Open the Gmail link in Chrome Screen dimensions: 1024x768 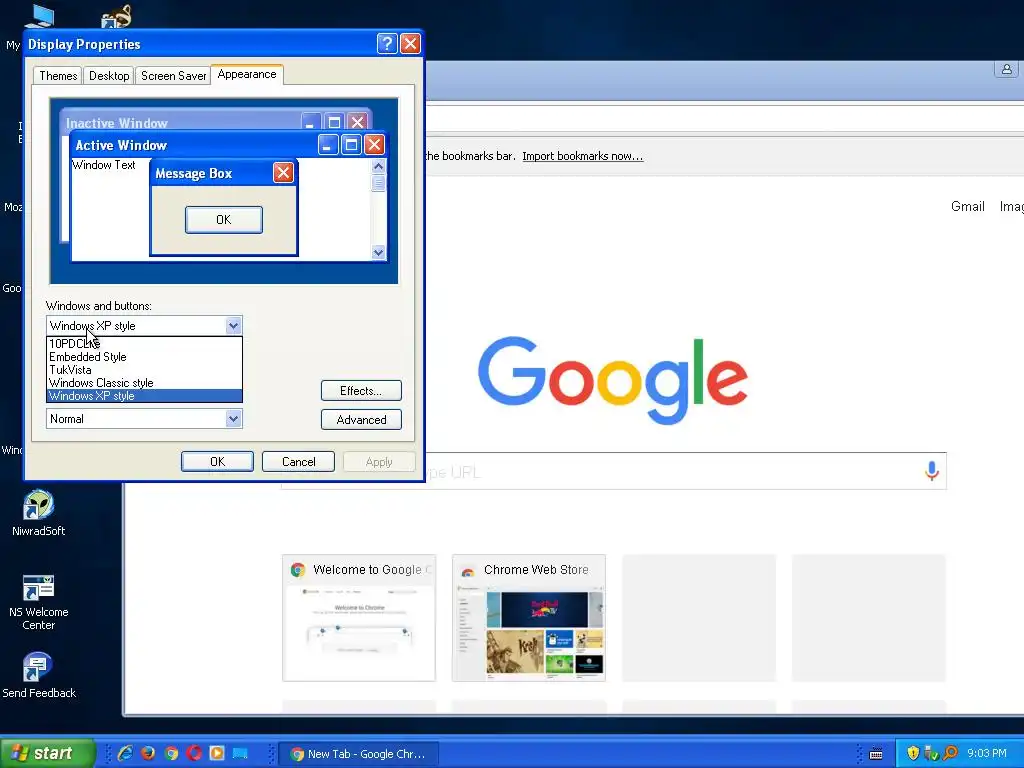click(967, 206)
